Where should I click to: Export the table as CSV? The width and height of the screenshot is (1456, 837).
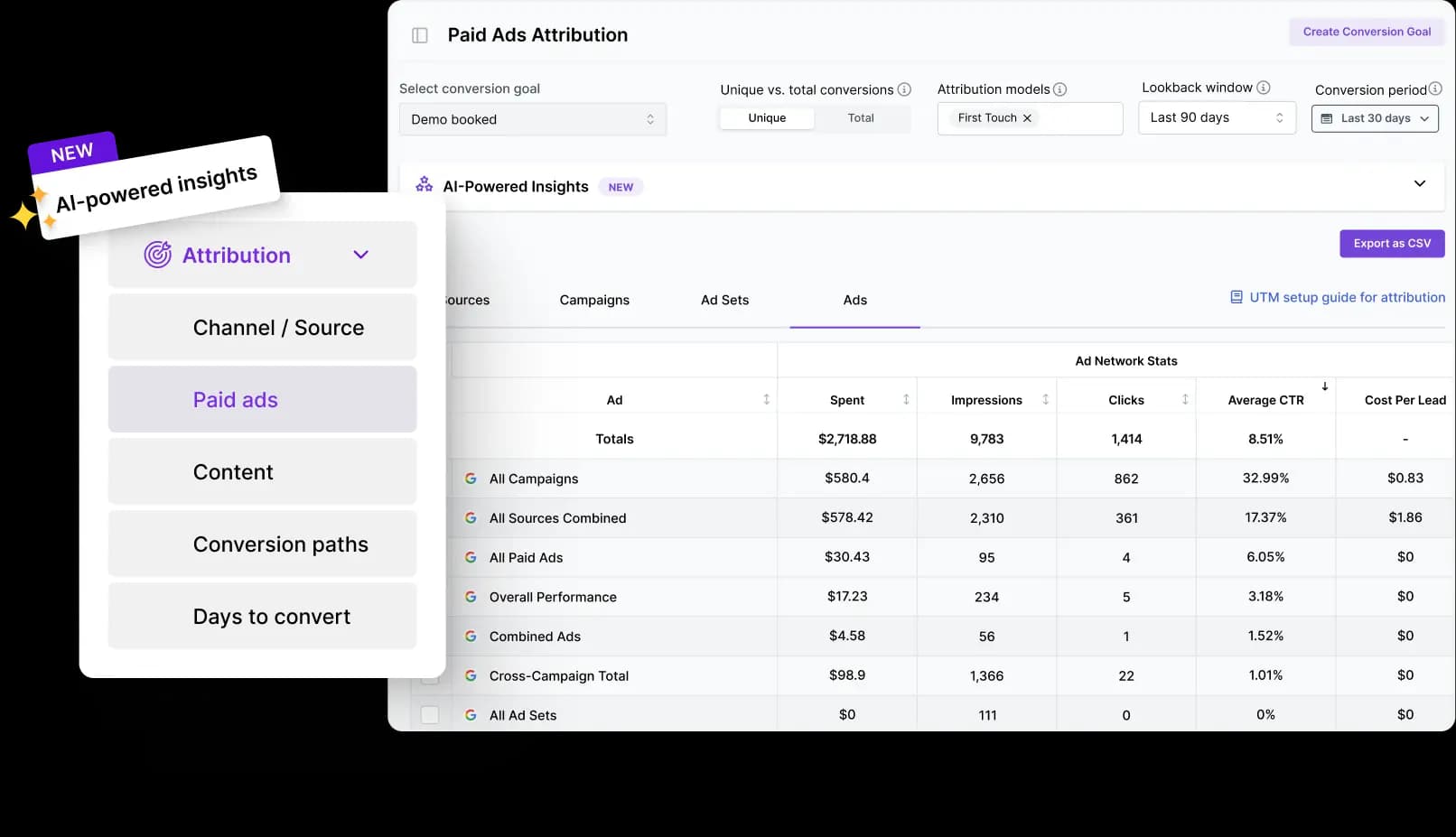point(1391,243)
